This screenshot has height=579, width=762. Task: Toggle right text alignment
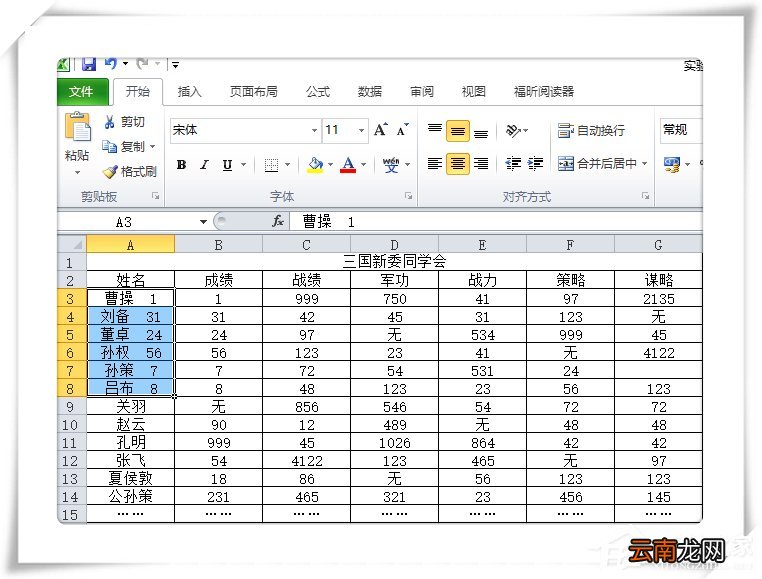coord(481,163)
